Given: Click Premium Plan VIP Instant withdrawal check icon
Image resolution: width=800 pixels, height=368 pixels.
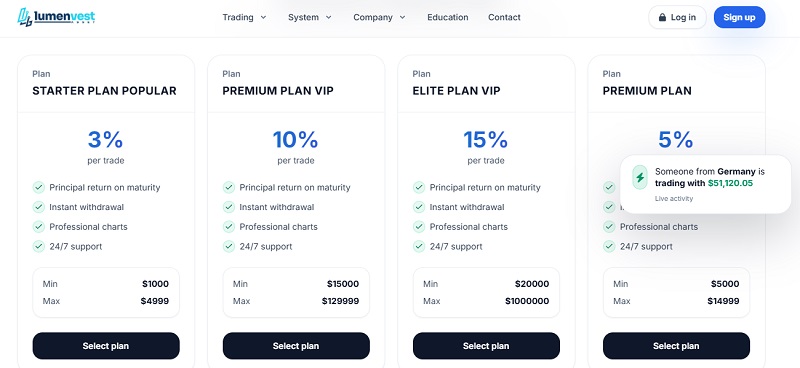Looking at the screenshot, I should (x=229, y=207).
